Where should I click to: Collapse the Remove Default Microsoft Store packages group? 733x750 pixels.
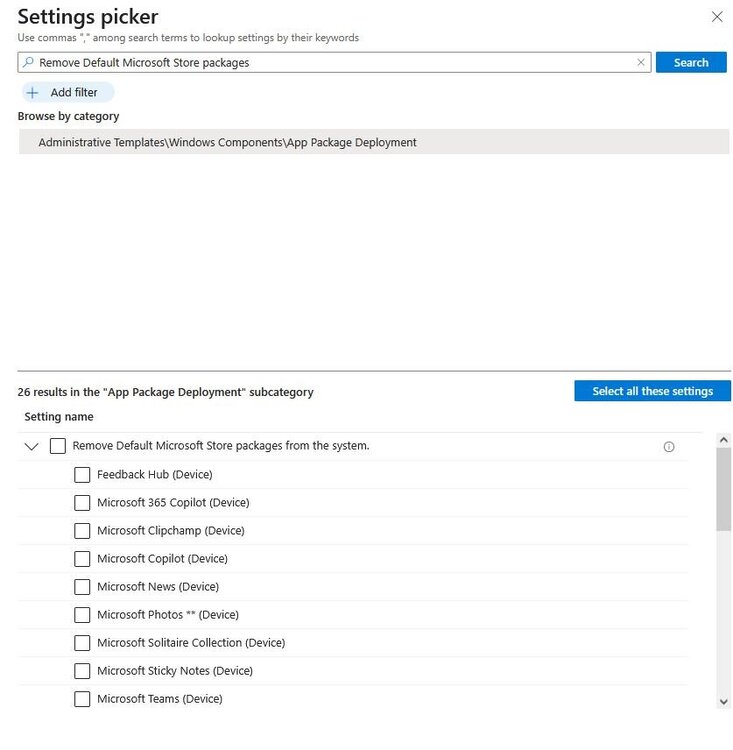[x=32, y=447]
